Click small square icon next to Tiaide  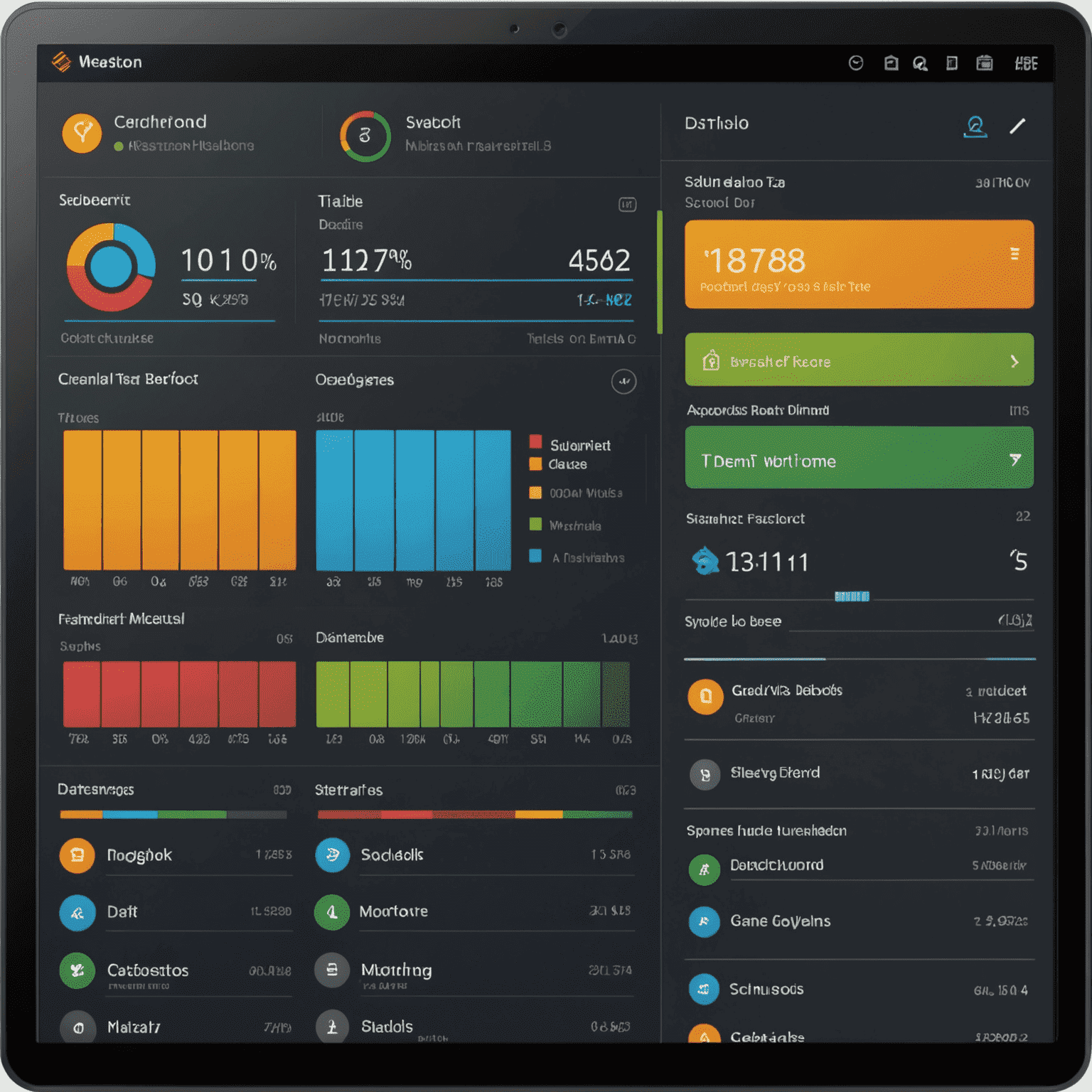click(x=627, y=205)
